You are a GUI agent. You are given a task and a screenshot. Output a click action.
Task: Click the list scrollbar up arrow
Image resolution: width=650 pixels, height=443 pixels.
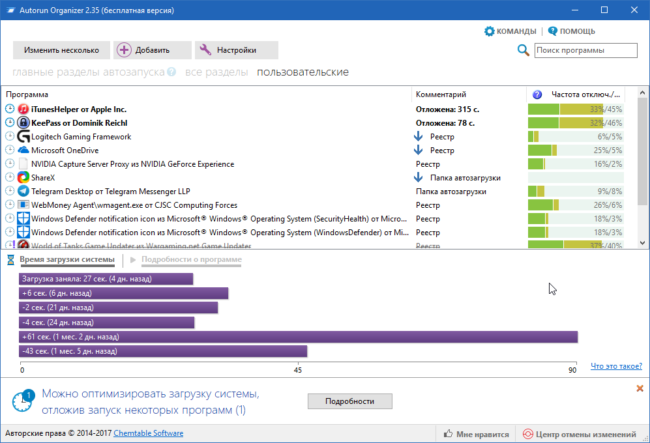tap(643, 92)
